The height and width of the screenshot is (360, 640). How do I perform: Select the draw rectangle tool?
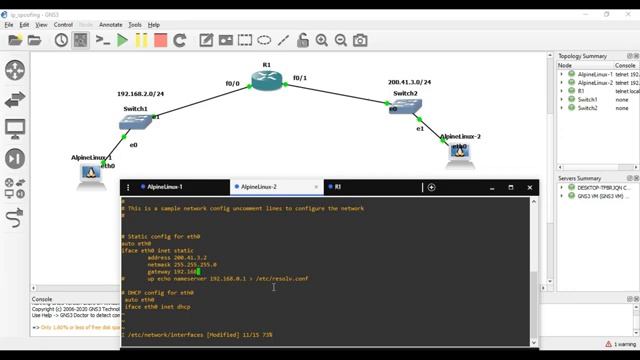(x=244, y=40)
